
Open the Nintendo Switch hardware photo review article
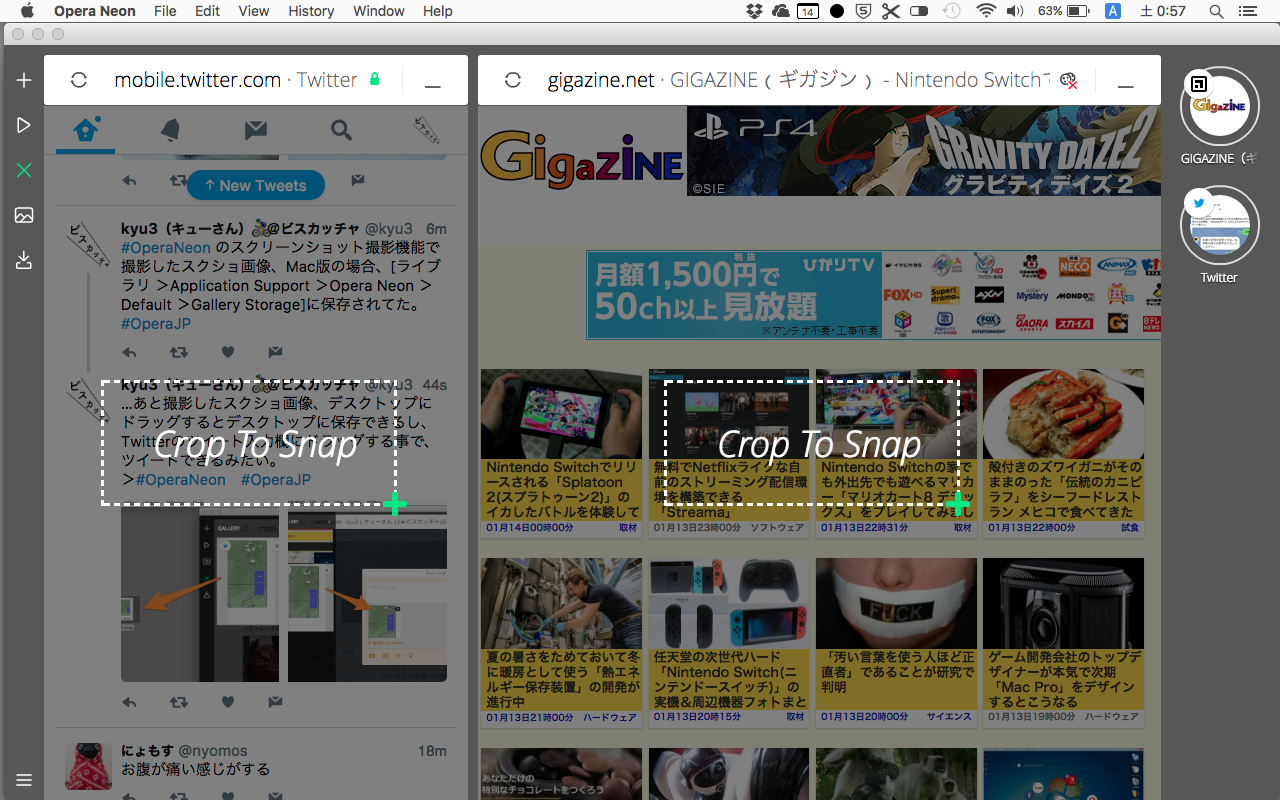pos(728,642)
